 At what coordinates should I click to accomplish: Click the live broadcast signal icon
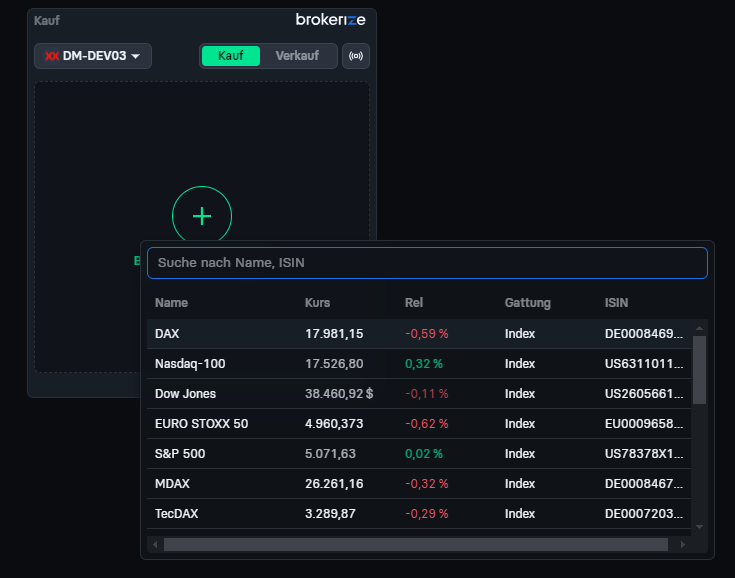pos(356,56)
